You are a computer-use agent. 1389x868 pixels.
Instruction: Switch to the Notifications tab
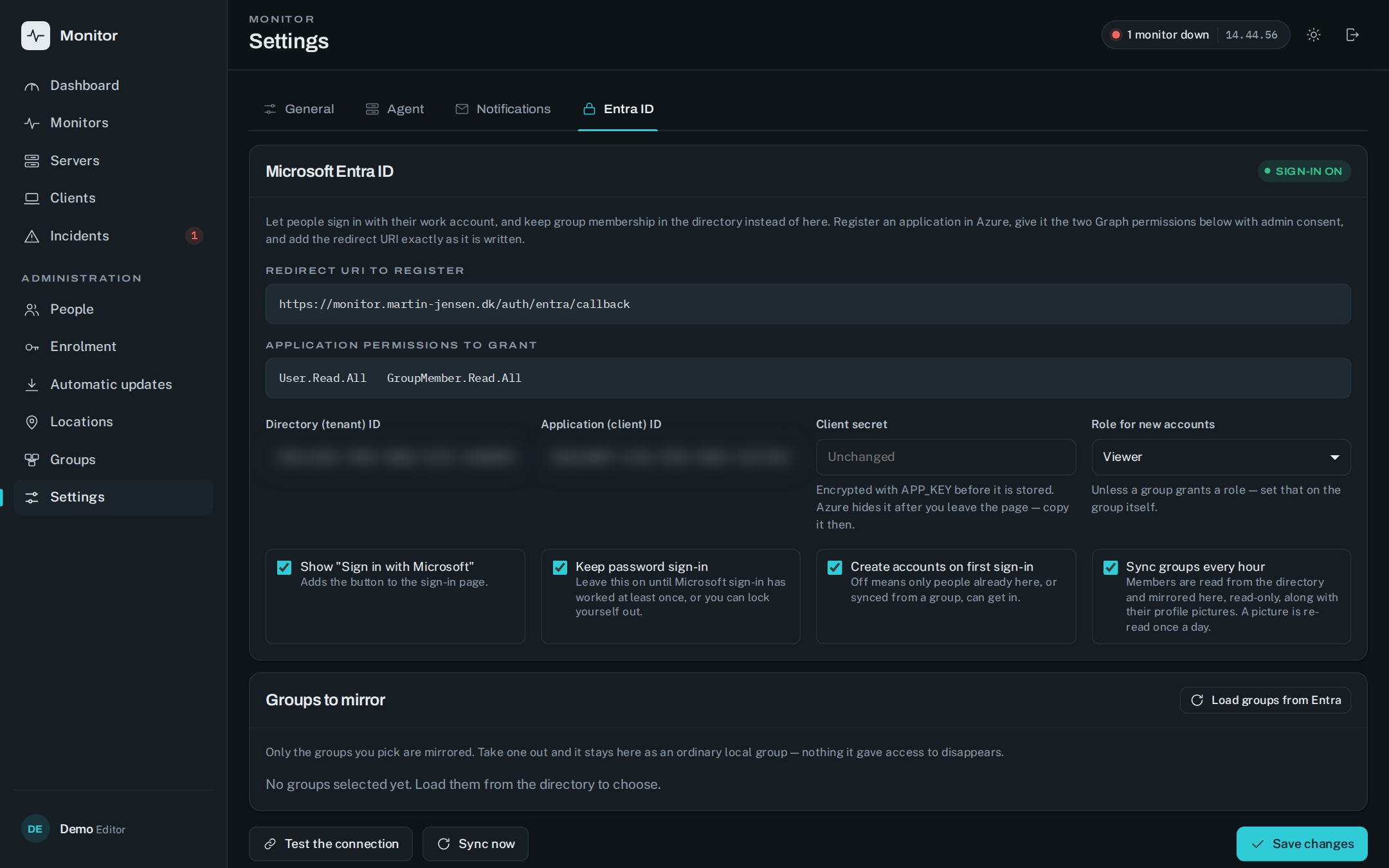click(503, 109)
